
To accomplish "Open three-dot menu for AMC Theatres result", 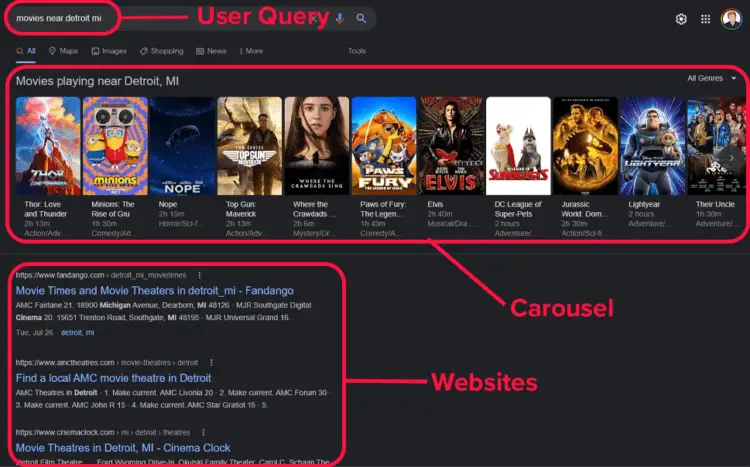I will [x=211, y=363].
